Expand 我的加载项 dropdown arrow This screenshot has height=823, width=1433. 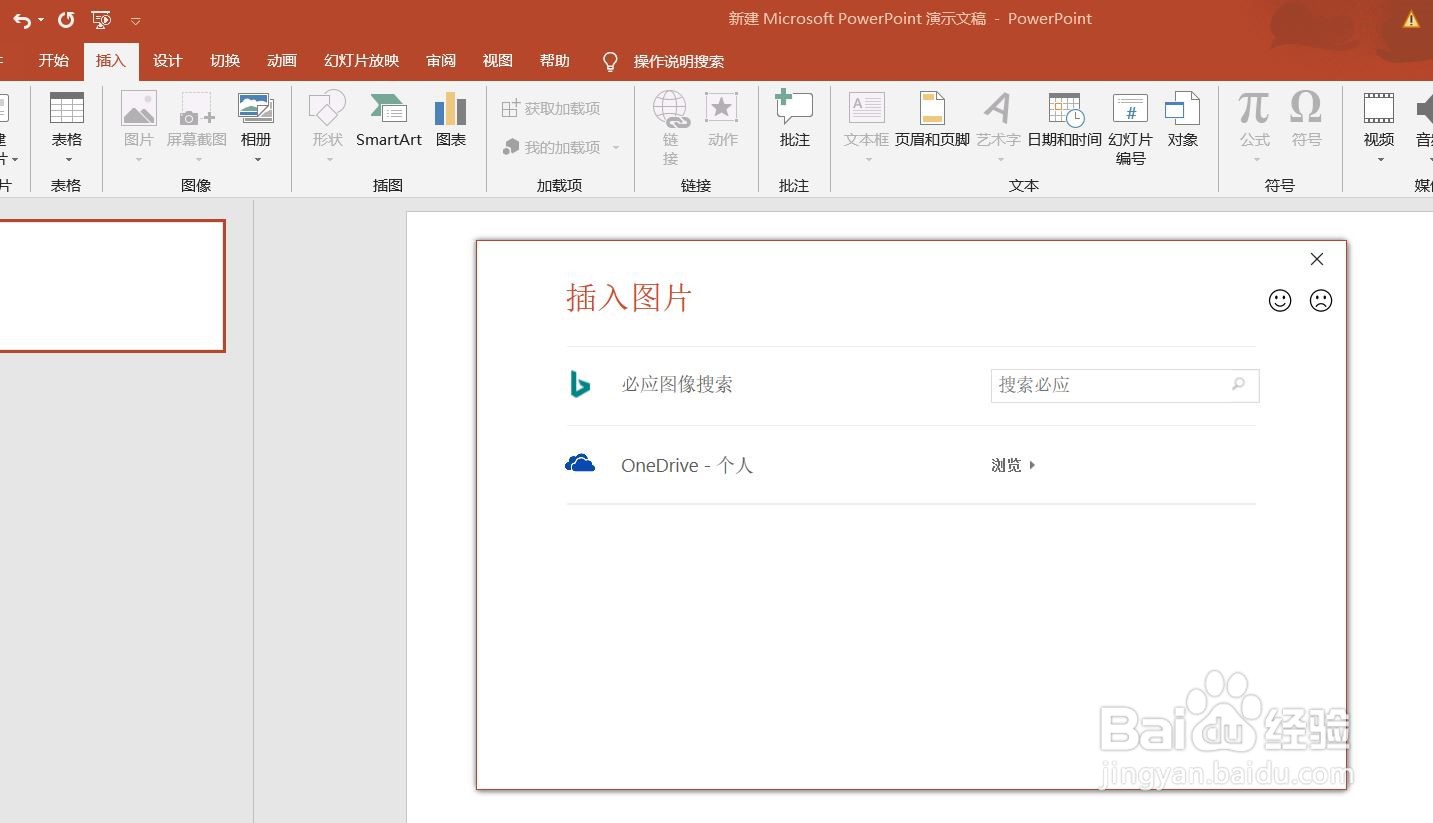[x=616, y=147]
